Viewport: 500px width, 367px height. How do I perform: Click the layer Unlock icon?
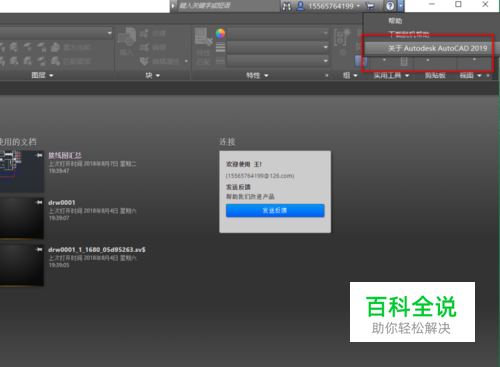coord(41,61)
